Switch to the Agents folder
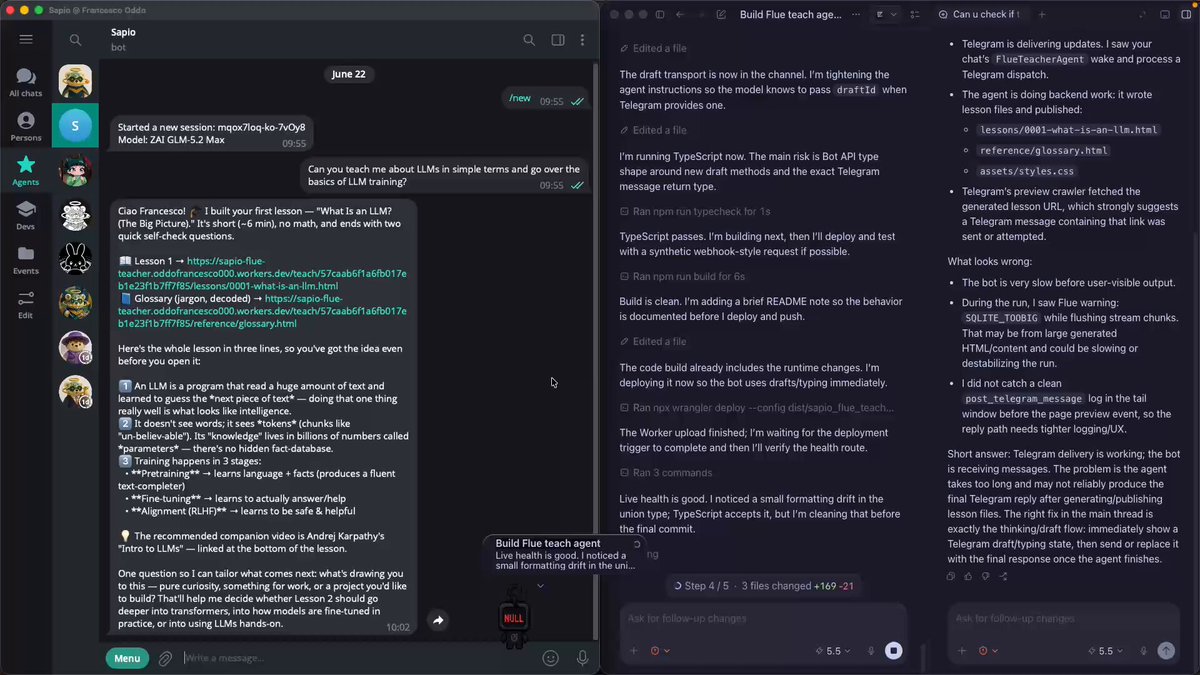This screenshot has height=675, width=1200. (26, 171)
